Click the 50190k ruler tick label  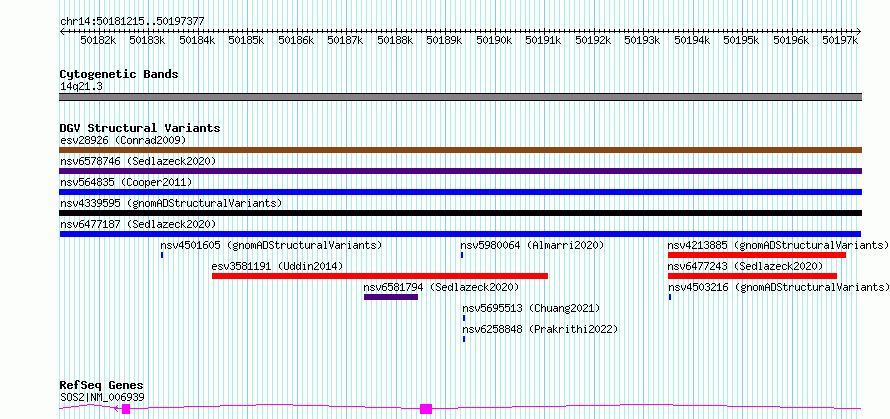[494, 40]
